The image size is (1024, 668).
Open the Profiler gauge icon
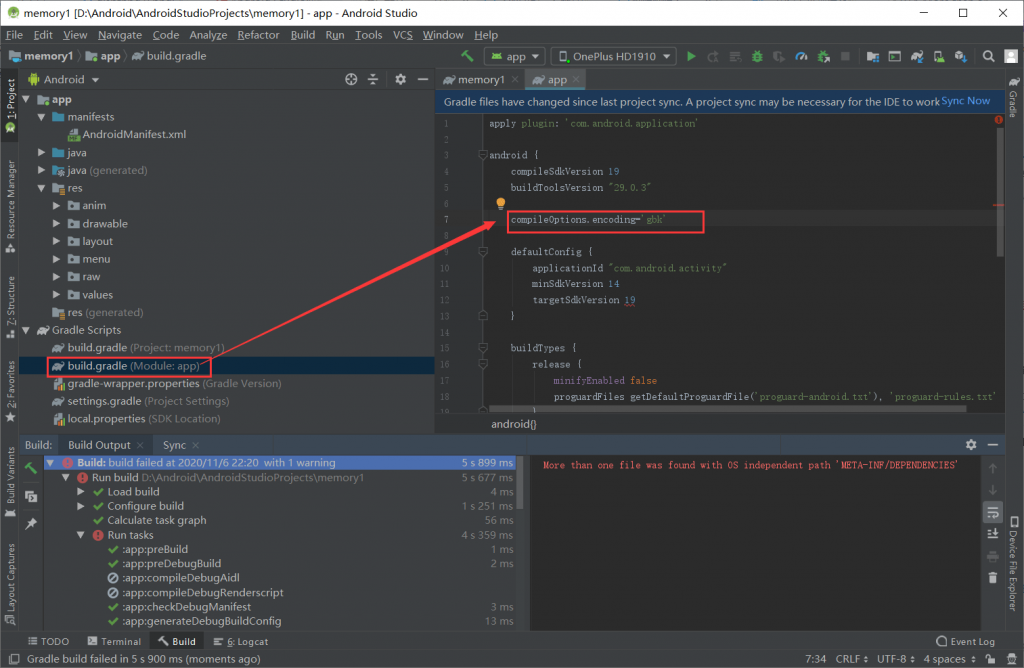click(801, 57)
